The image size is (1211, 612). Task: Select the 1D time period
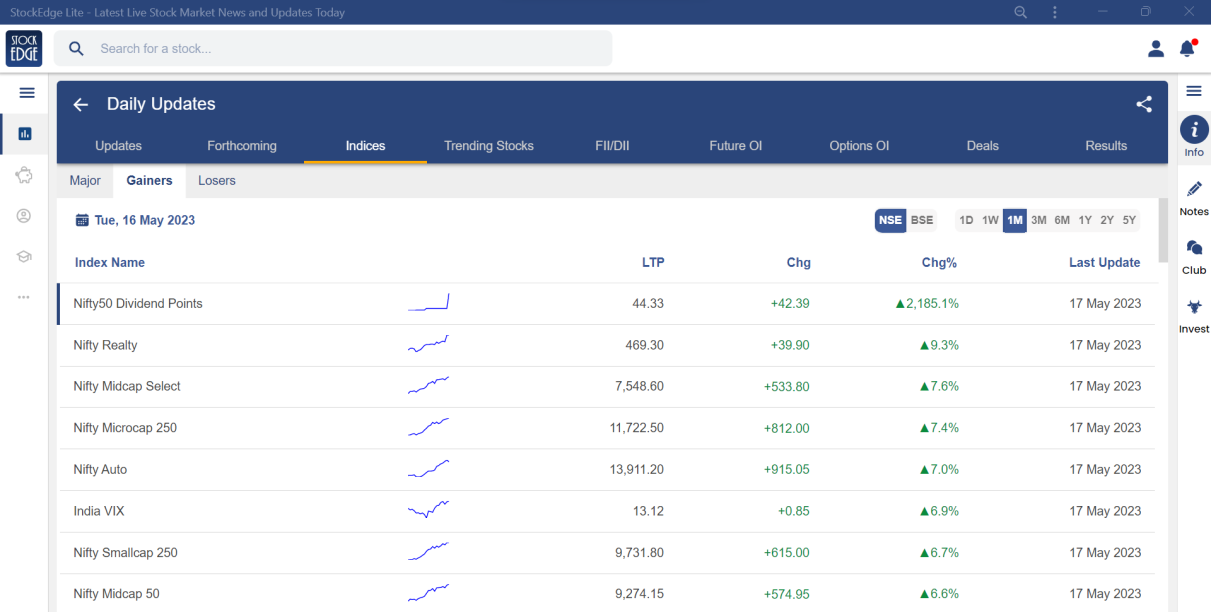click(966, 220)
